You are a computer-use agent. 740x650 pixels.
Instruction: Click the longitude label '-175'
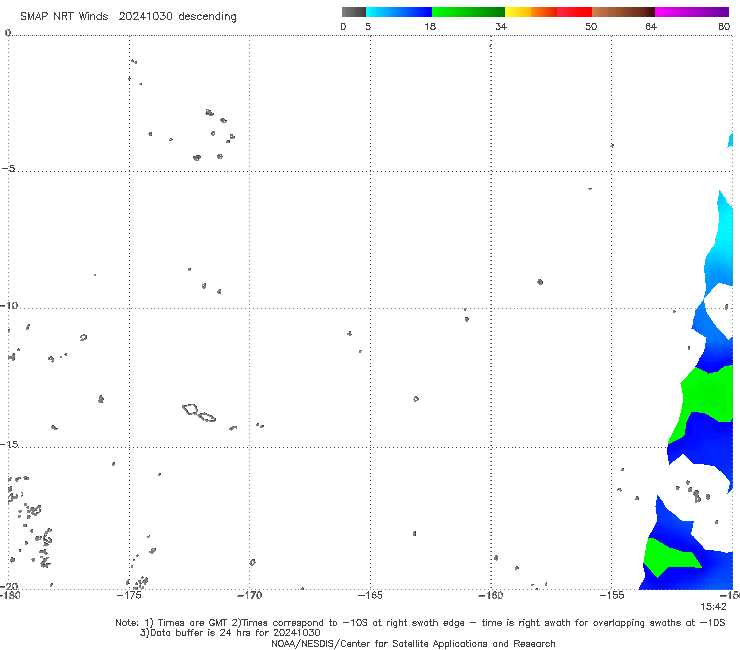pyautogui.click(x=129, y=595)
